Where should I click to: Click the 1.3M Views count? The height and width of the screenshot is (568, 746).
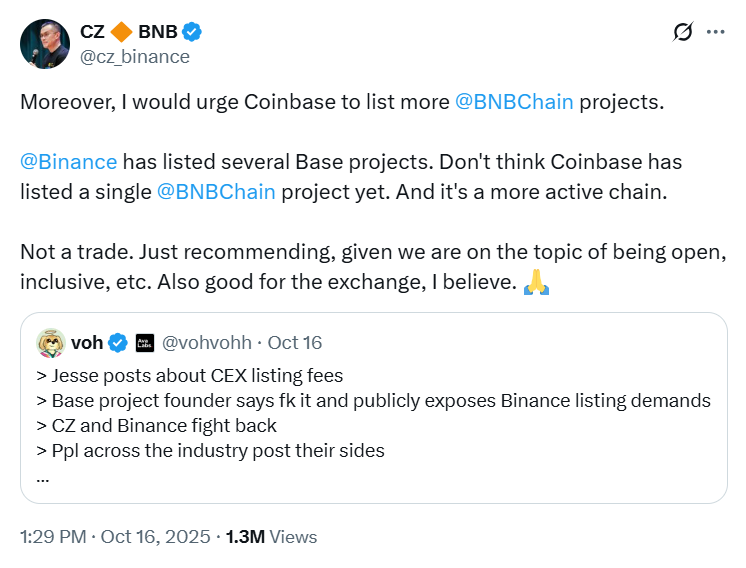(271, 537)
